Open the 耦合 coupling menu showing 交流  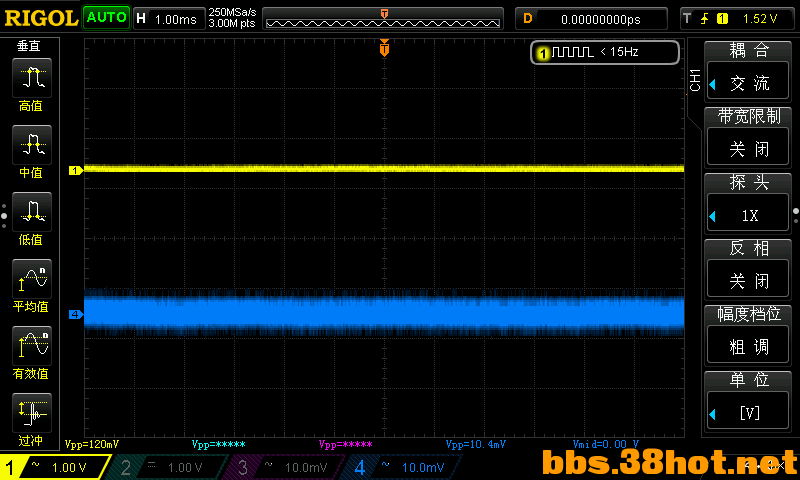click(x=748, y=70)
